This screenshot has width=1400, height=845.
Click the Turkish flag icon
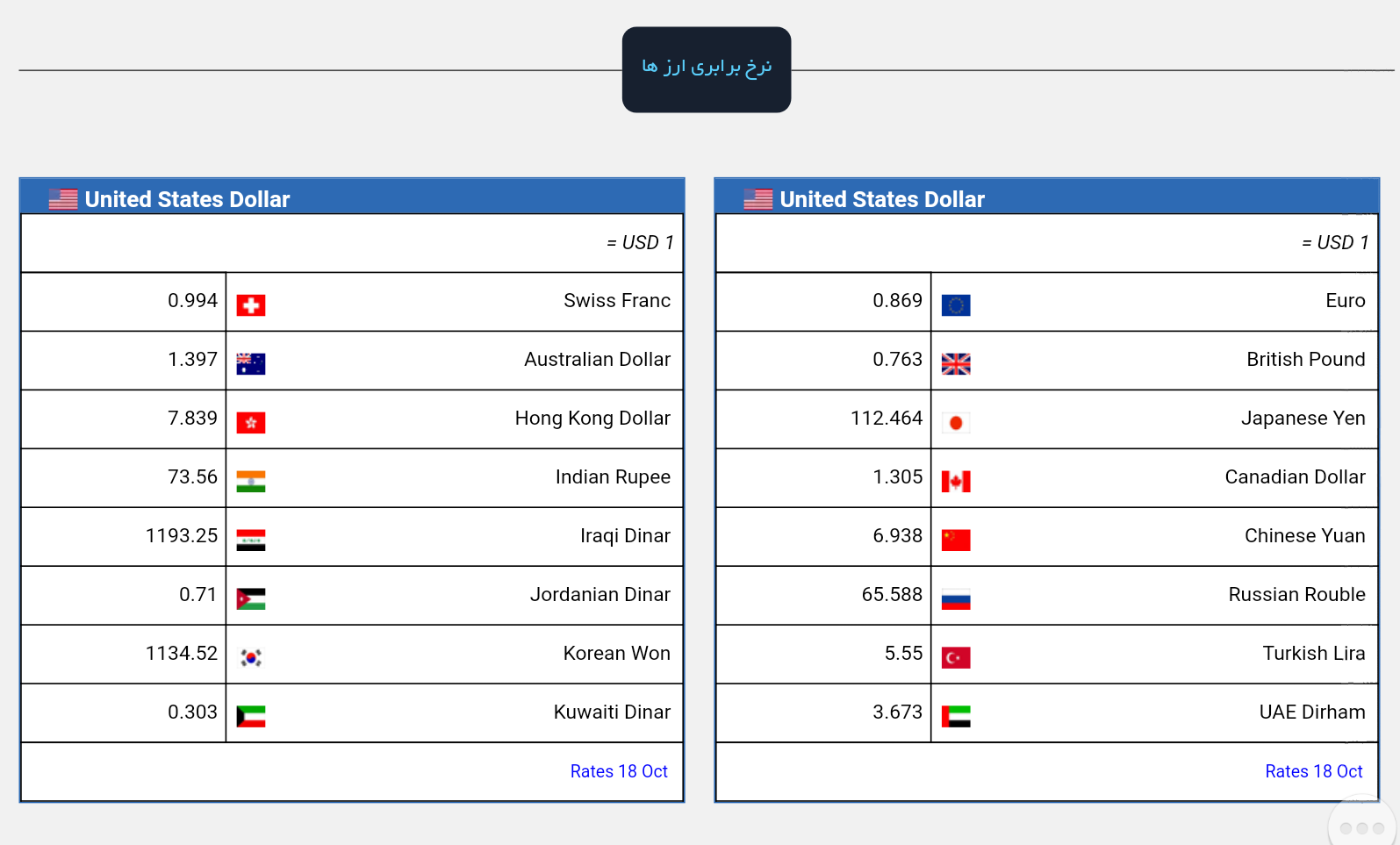[x=956, y=657]
